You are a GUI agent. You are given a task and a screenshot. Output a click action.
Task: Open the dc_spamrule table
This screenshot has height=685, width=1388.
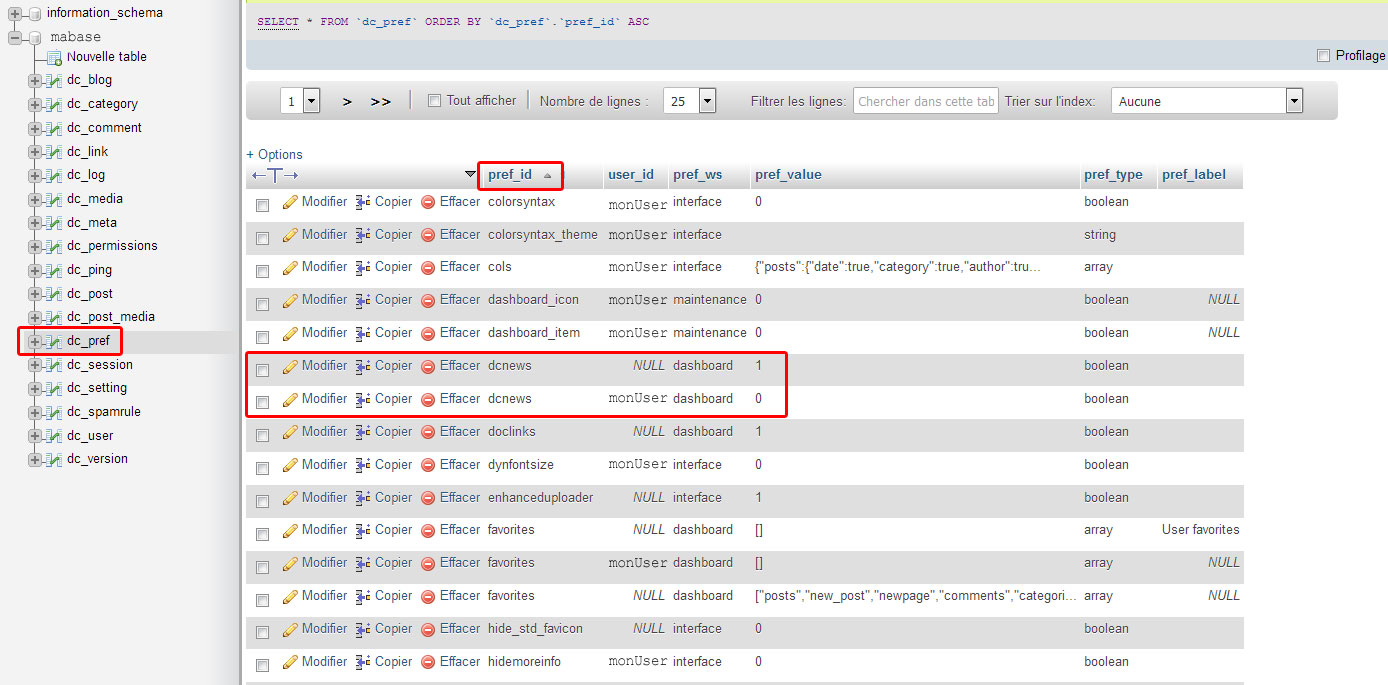coord(104,412)
